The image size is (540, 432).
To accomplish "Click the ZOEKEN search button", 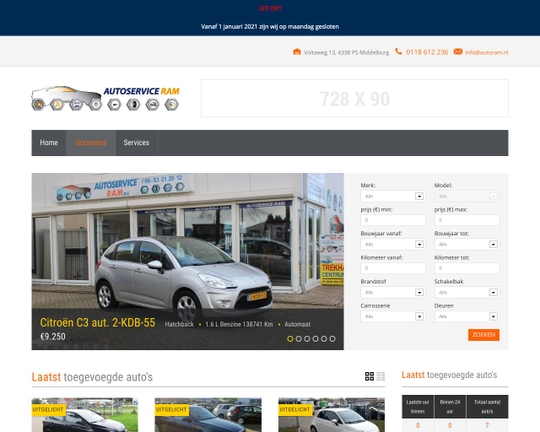I will click(x=484, y=335).
